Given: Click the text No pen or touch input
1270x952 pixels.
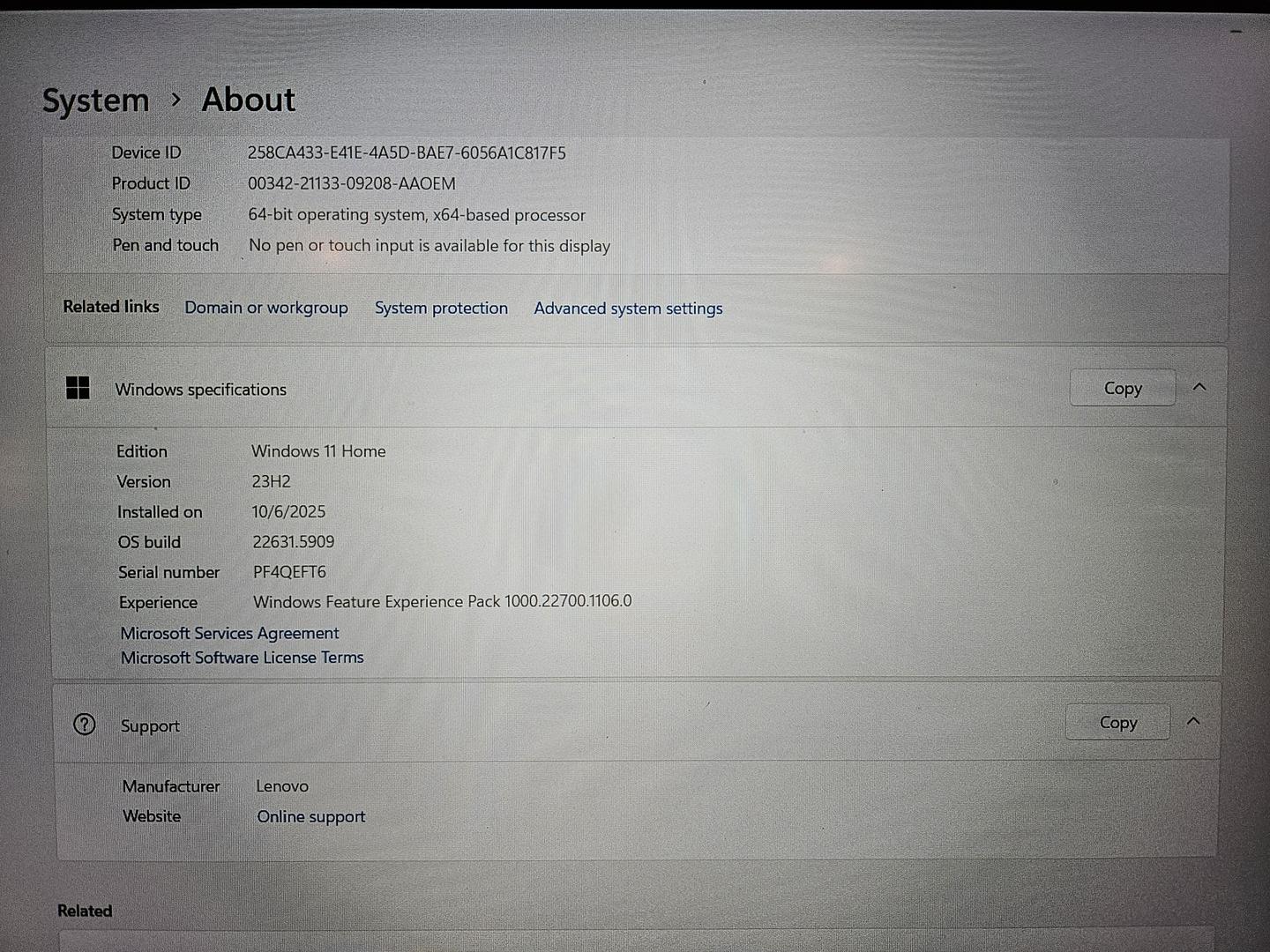Looking at the screenshot, I should [430, 246].
